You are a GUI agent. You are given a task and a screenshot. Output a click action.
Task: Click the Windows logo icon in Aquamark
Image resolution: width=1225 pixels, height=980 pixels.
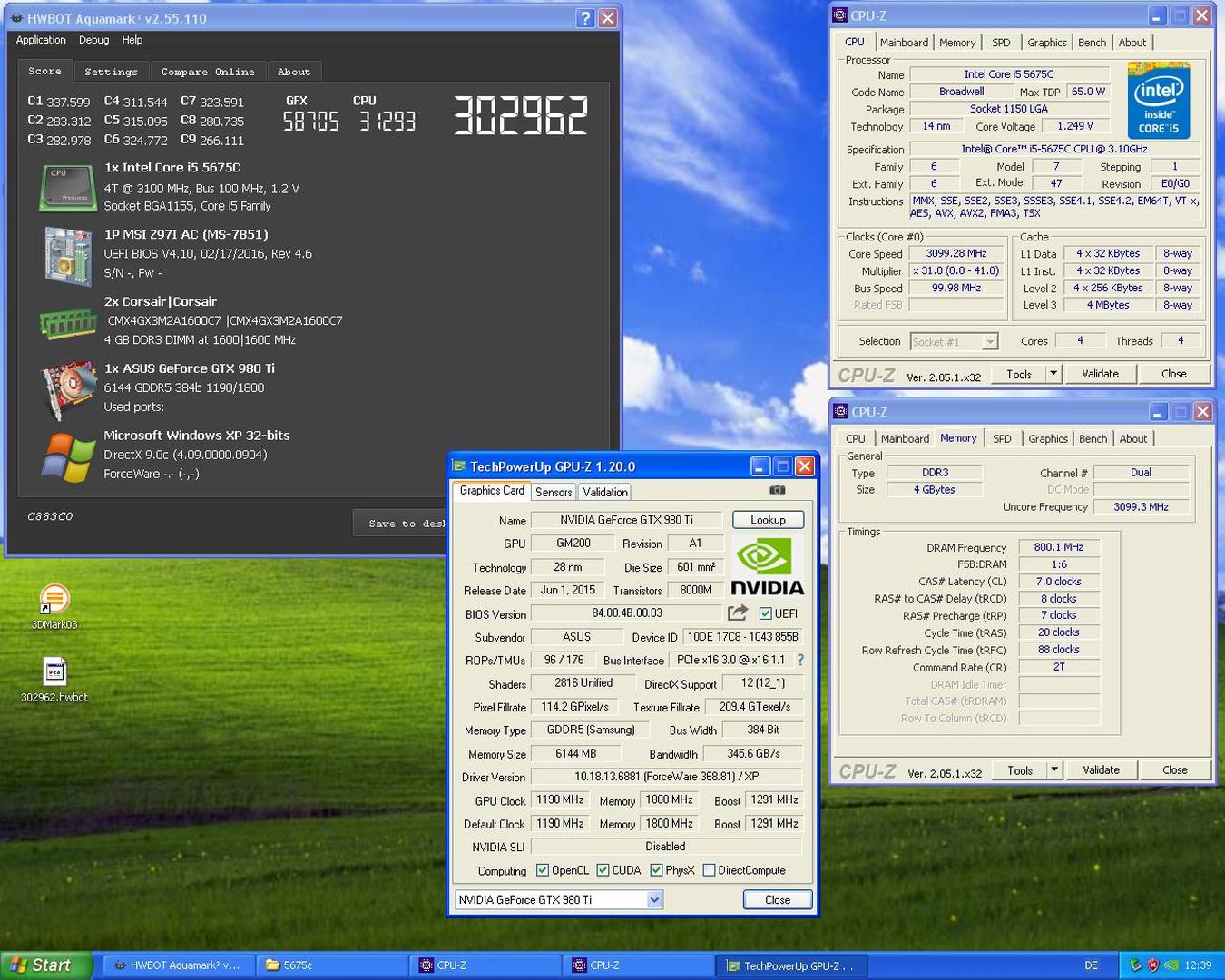(x=68, y=457)
